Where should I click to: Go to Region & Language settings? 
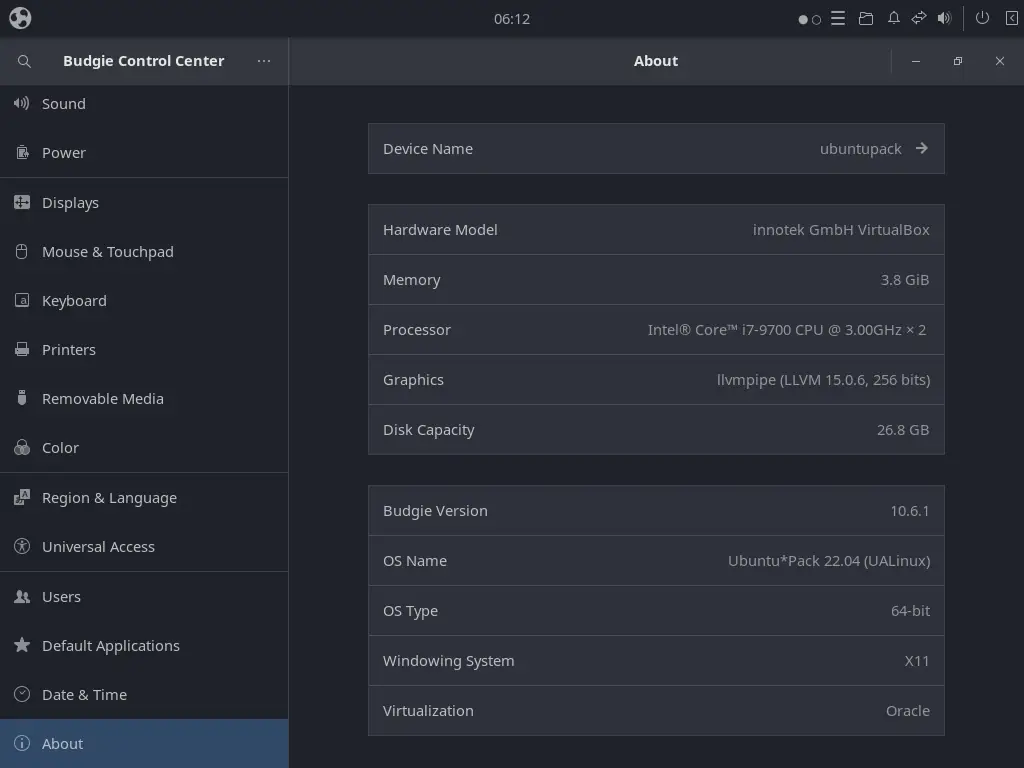click(x=109, y=498)
